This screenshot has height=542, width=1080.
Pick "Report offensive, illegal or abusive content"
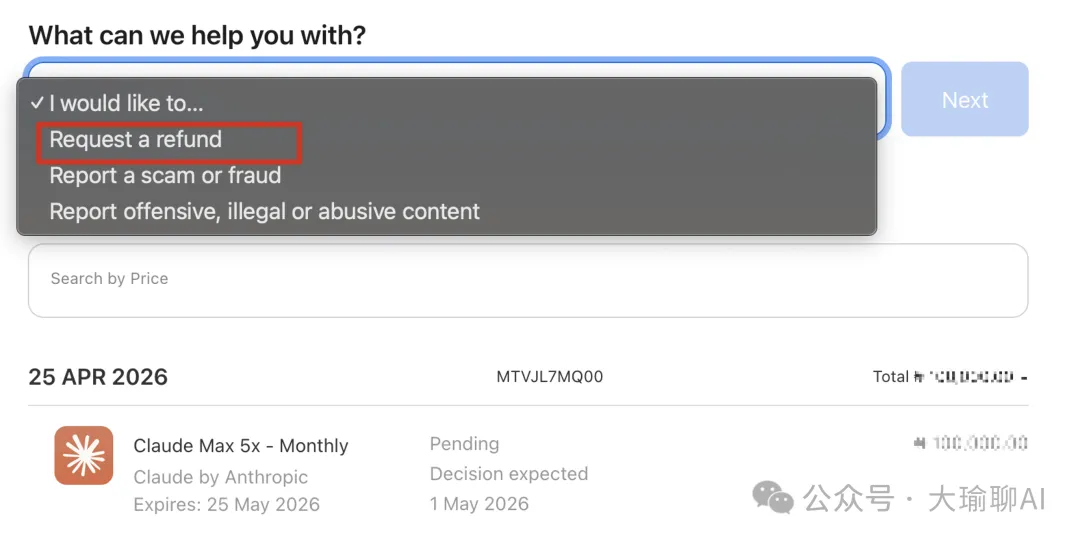tap(264, 212)
